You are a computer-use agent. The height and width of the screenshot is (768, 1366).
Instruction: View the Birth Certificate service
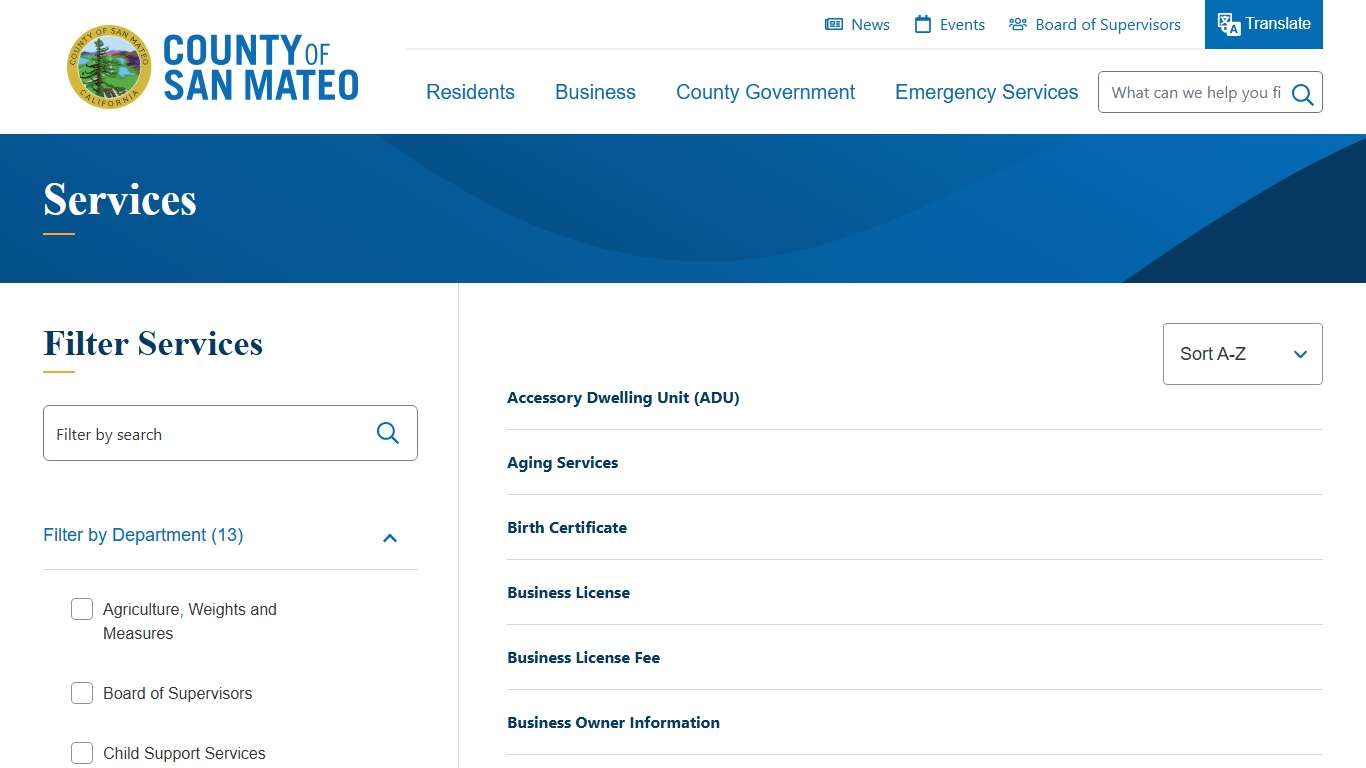[x=567, y=527]
